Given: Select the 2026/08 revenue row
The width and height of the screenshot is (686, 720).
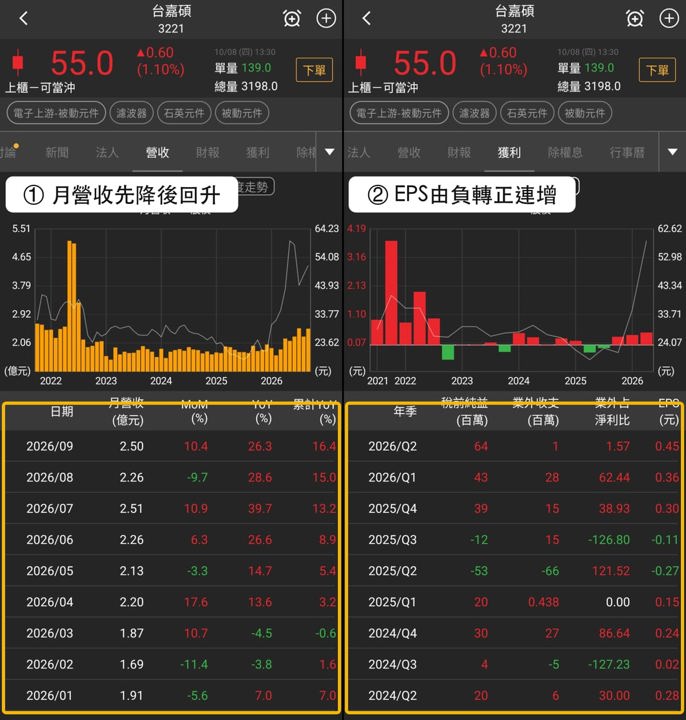Looking at the screenshot, I should point(173,478).
